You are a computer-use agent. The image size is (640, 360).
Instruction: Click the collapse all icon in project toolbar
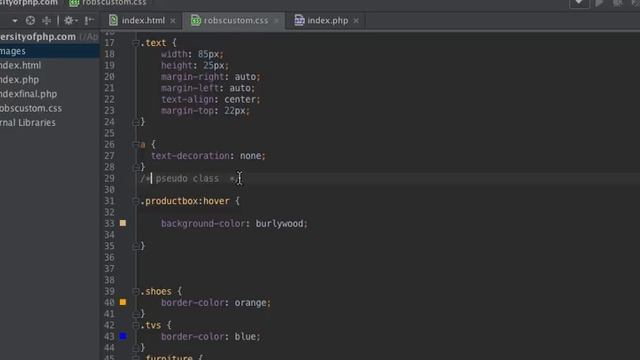[x=47, y=20]
